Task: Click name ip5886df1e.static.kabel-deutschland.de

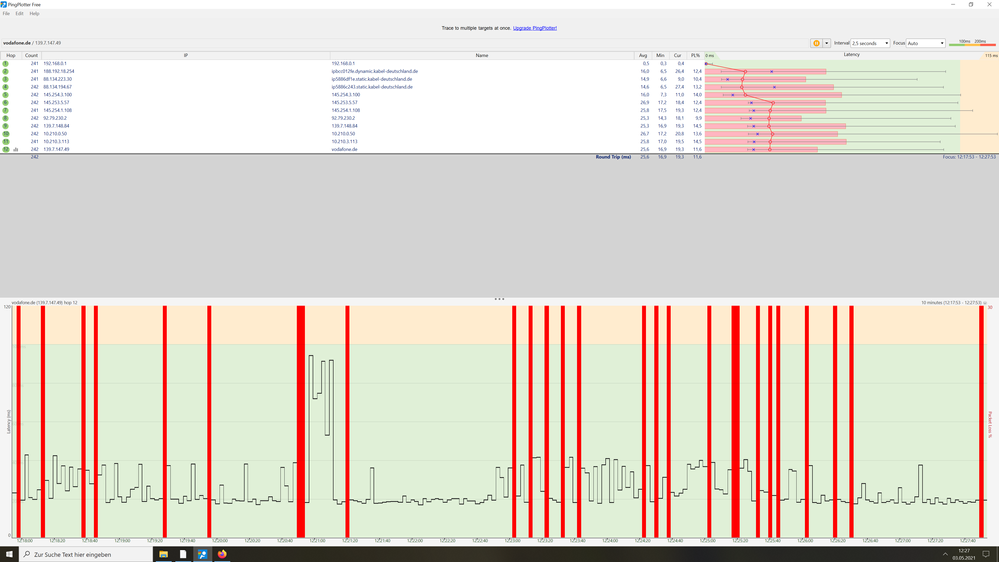Action: point(371,79)
